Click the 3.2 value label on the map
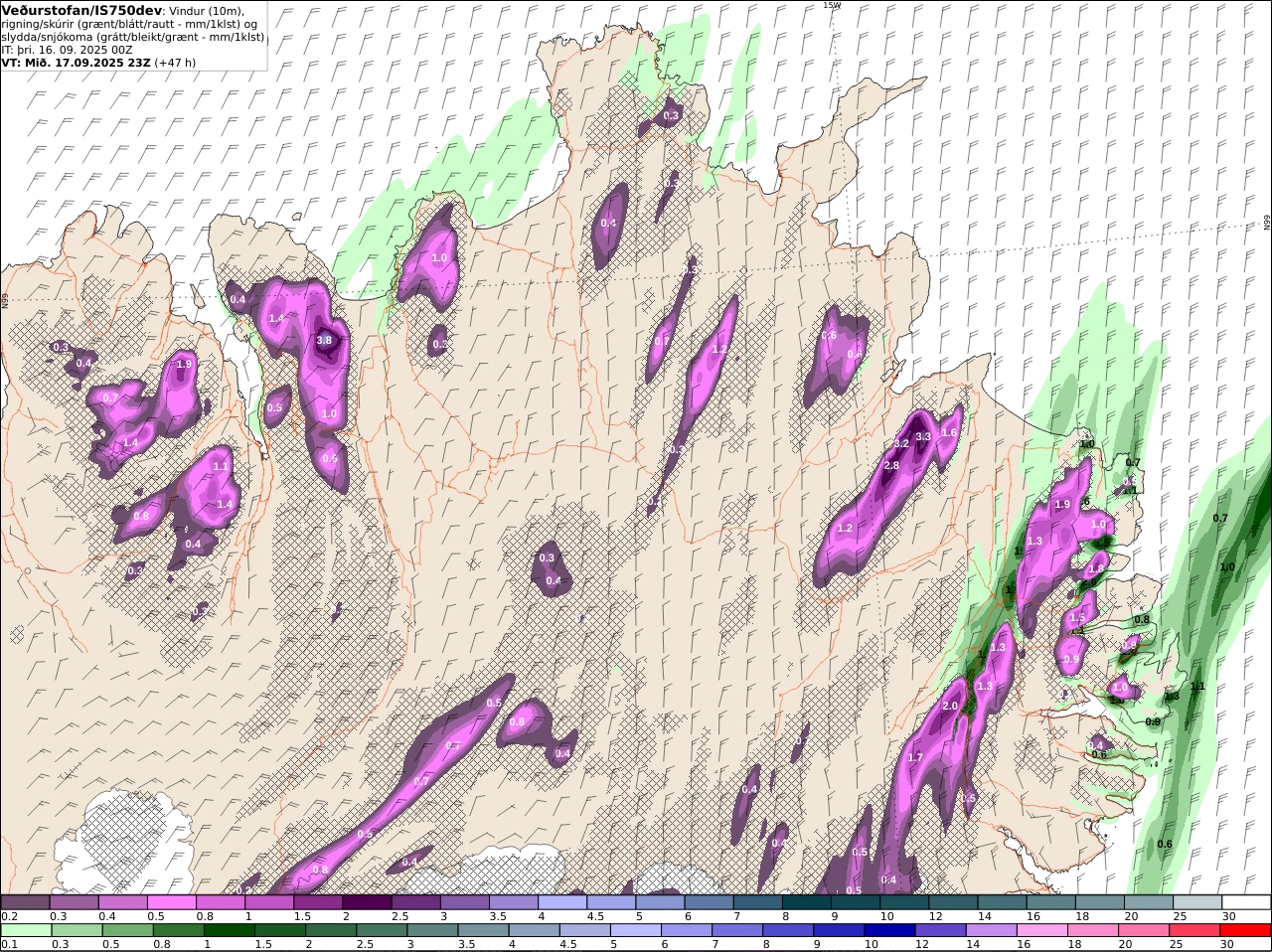This screenshot has height=952, width=1272. (x=901, y=443)
